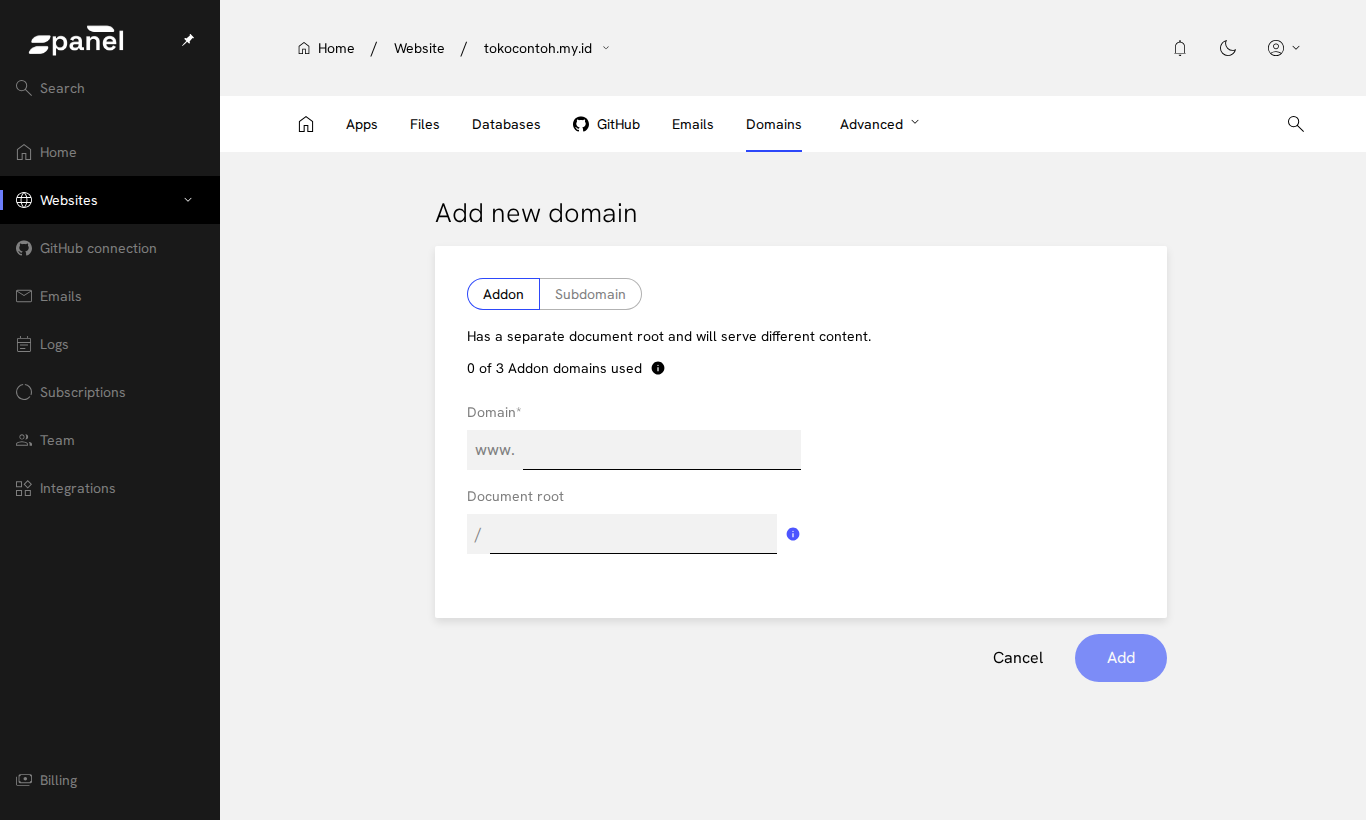Show info about Addon domains used
The height and width of the screenshot is (820, 1366).
point(658,368)
